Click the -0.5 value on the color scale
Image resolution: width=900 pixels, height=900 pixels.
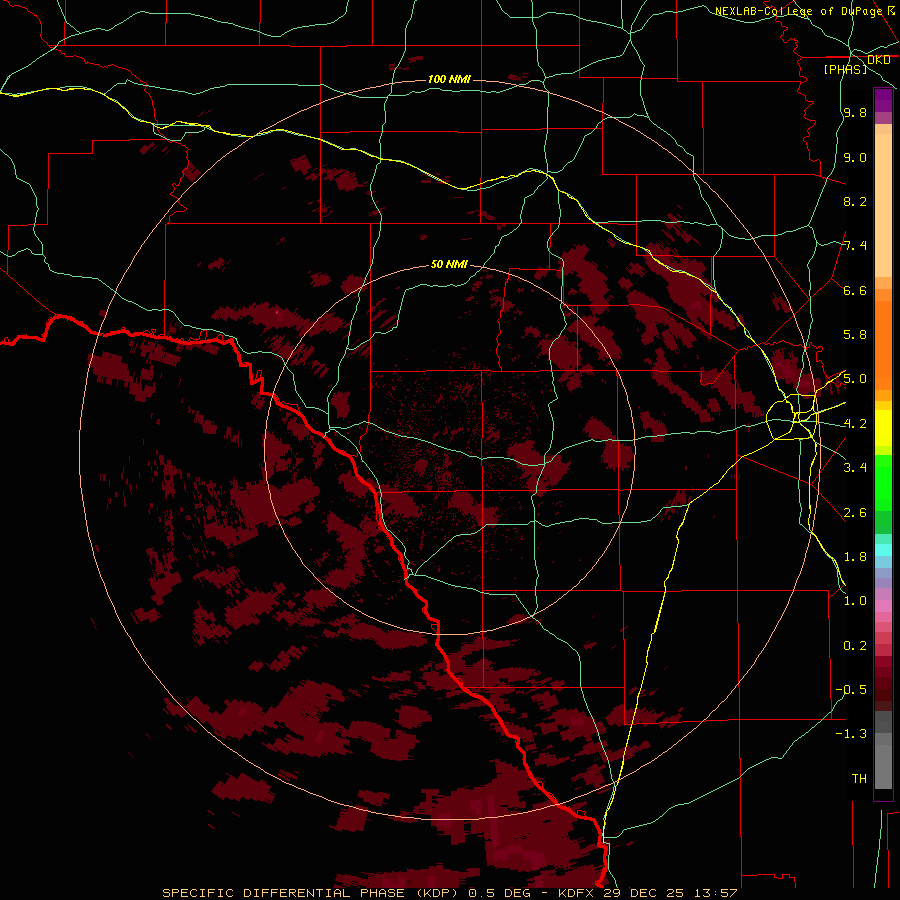point(851,690)
